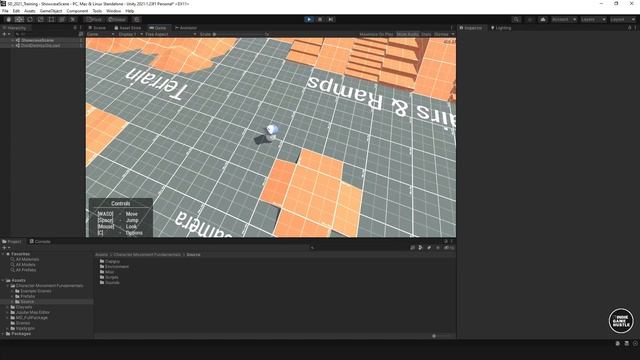Screen dimensions: 640x360
Task: Open the Help menu
Action: [130, 11]
